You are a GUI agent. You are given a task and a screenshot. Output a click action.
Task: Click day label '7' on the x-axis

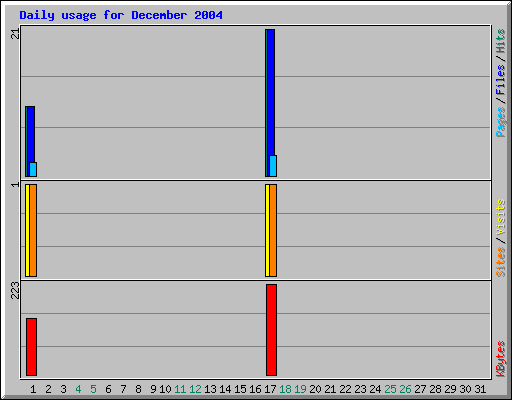click(123, 389)
